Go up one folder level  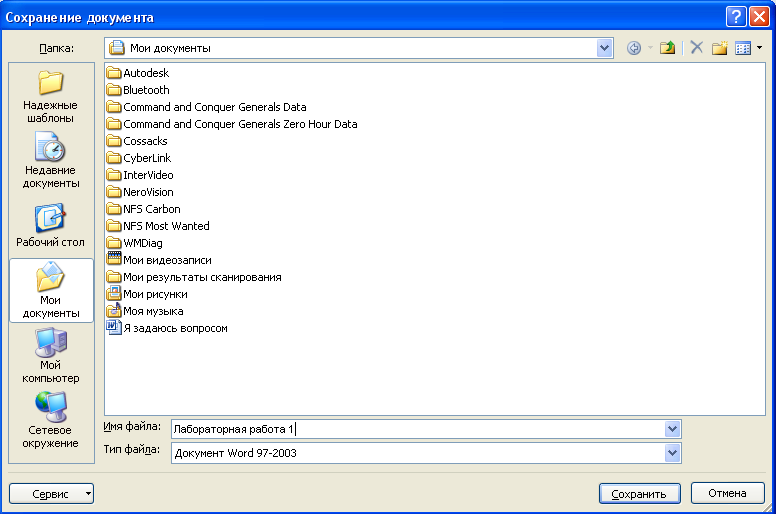[668, 48]
